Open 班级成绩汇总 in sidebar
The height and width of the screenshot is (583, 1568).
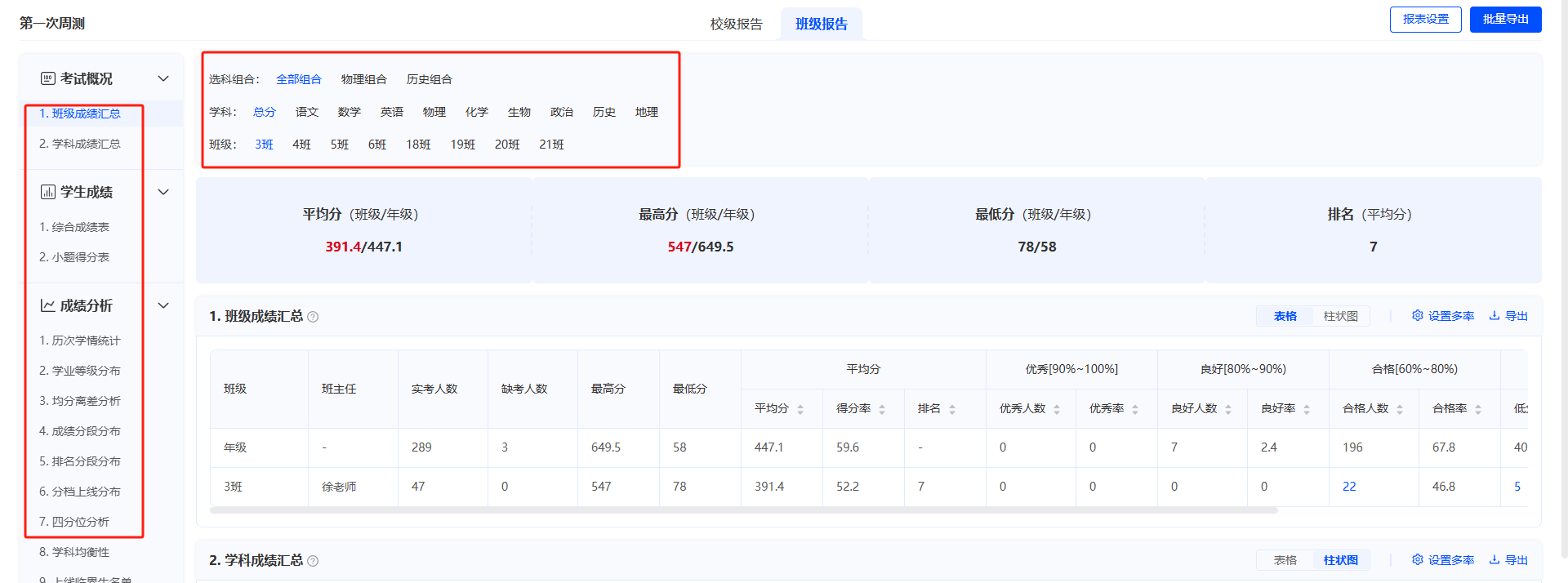(80, 113)
